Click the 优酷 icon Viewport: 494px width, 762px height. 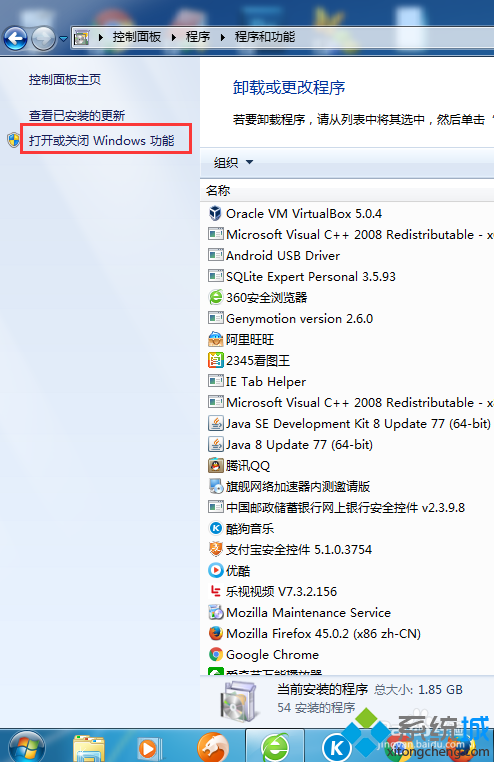tap(215, 570)
